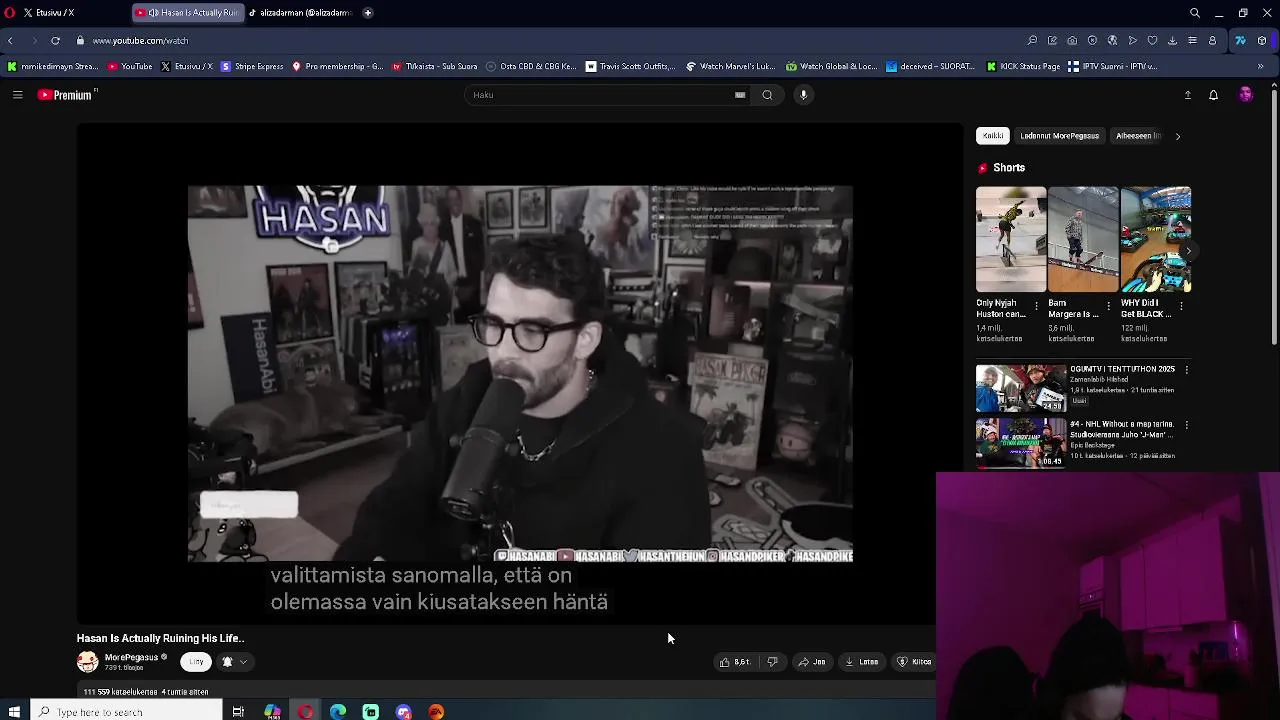1280x720 pixels.
Task: Open the Pro membership bookmark
Action: pyautogui.click(x=338, y=67)
